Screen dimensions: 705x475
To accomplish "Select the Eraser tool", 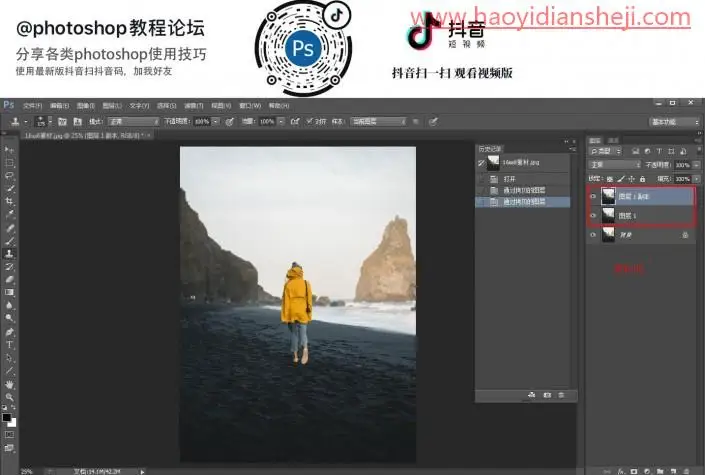I will 9,279.
